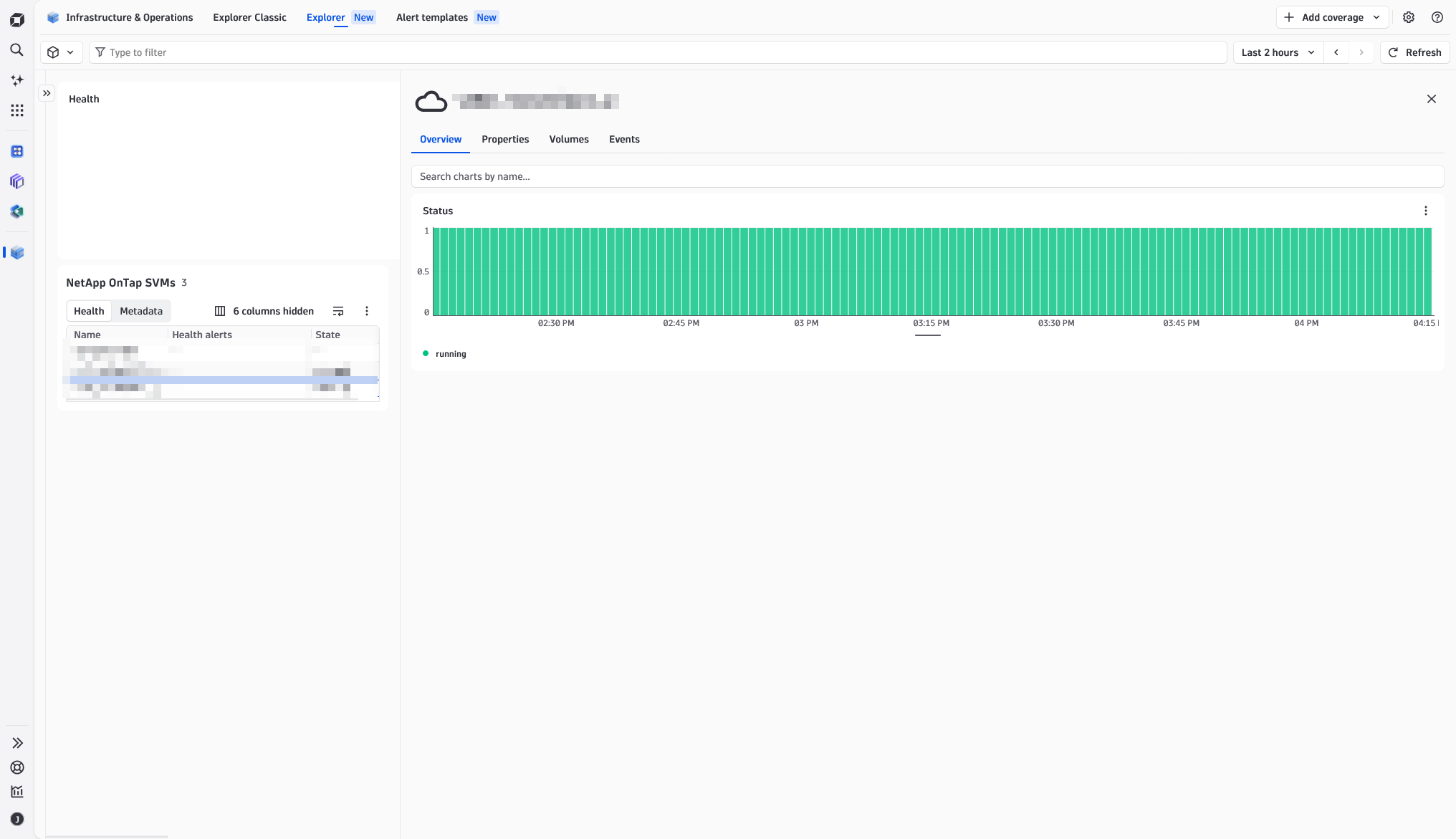Screen dimensions: 1456x839
Task: Open the chart icon at sidebar bottom
Action: click(17, 792)
